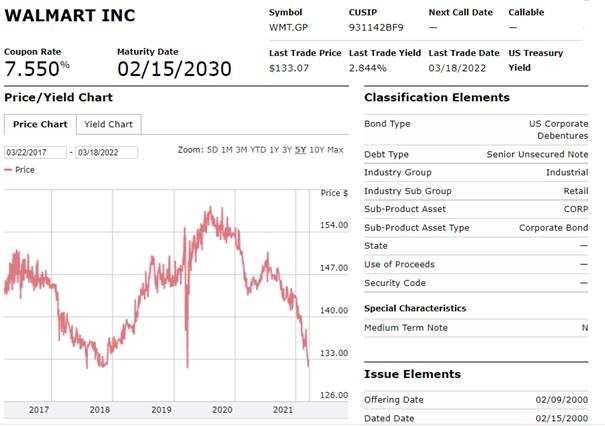This screenshot has width=605, height=426.
Task: Select the 5Y zoom range
Action: (301, 150)
